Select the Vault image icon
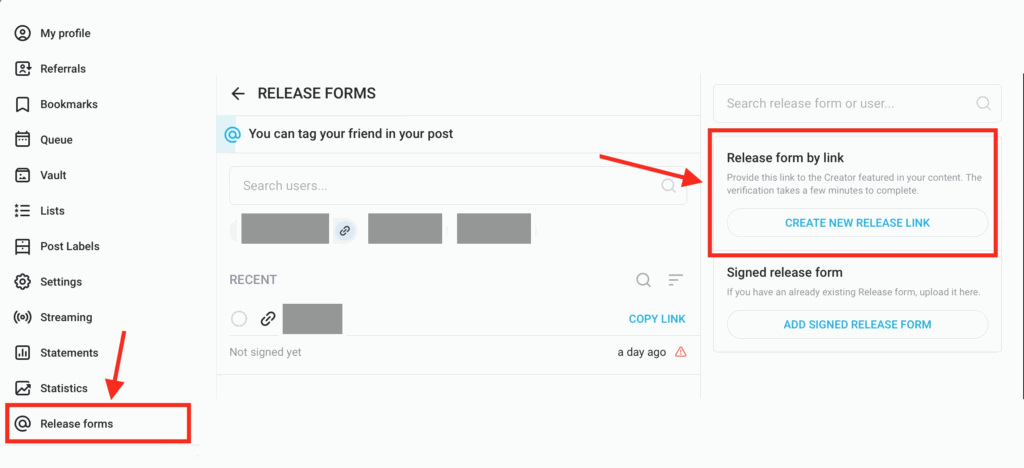Viewport: 1024px width, 468px height. 23,175
